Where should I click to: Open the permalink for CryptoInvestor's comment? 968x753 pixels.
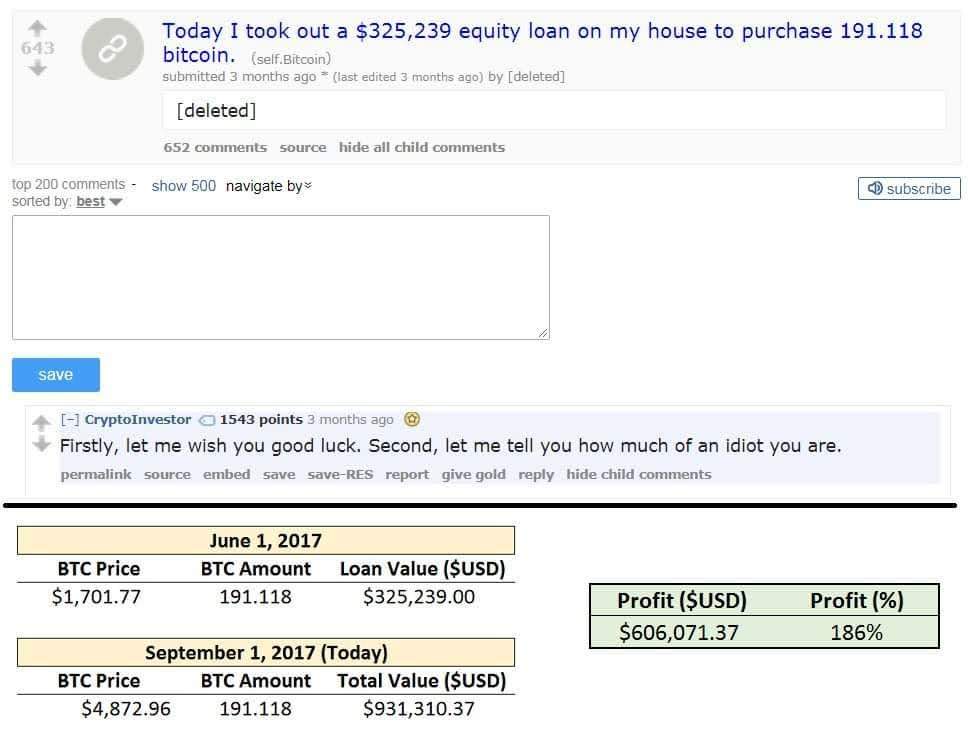coord(96,474)
